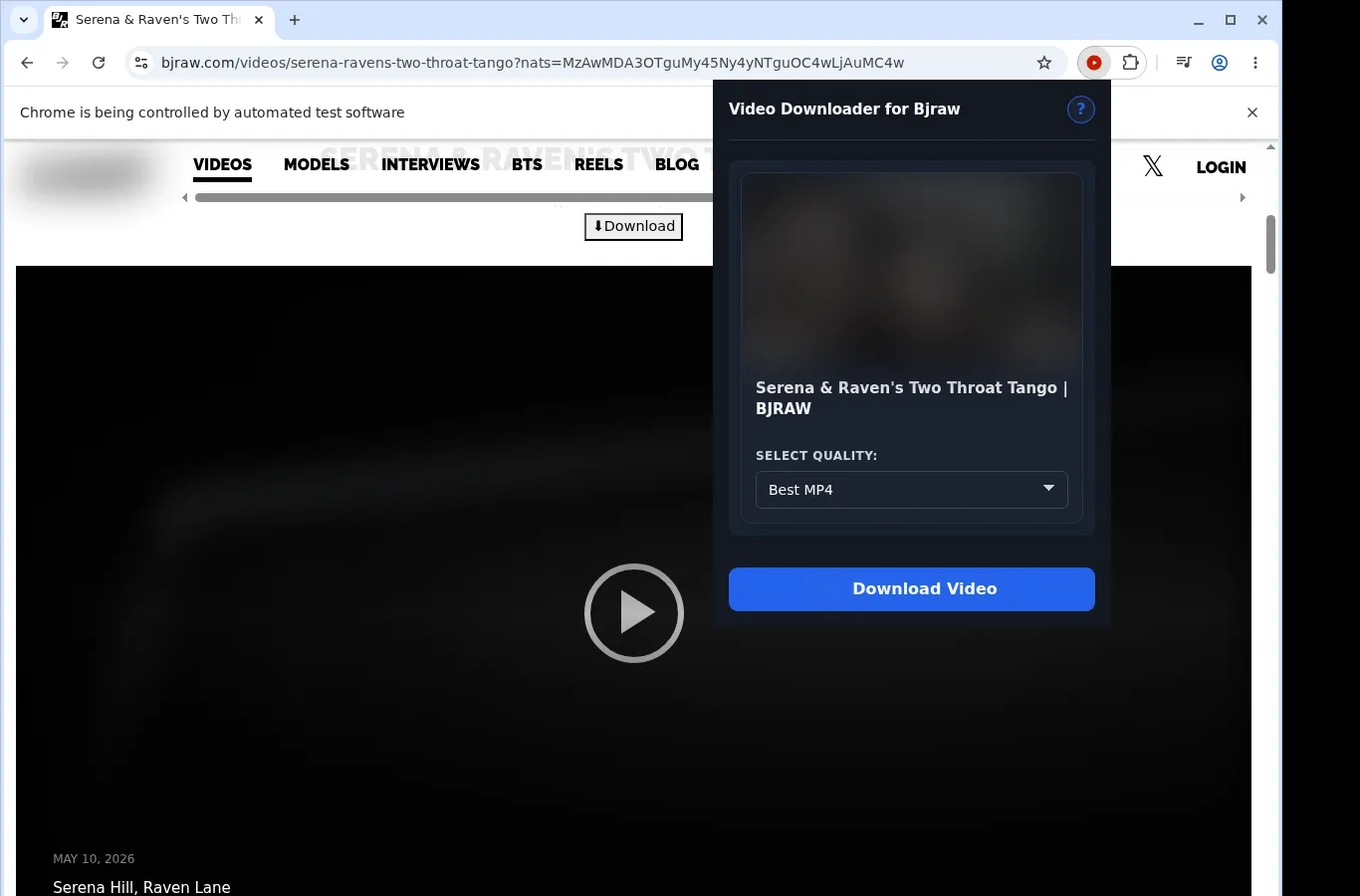Open the REELS menu section
The height and width of the screenshot is (896, 1360).
(598, 165)
